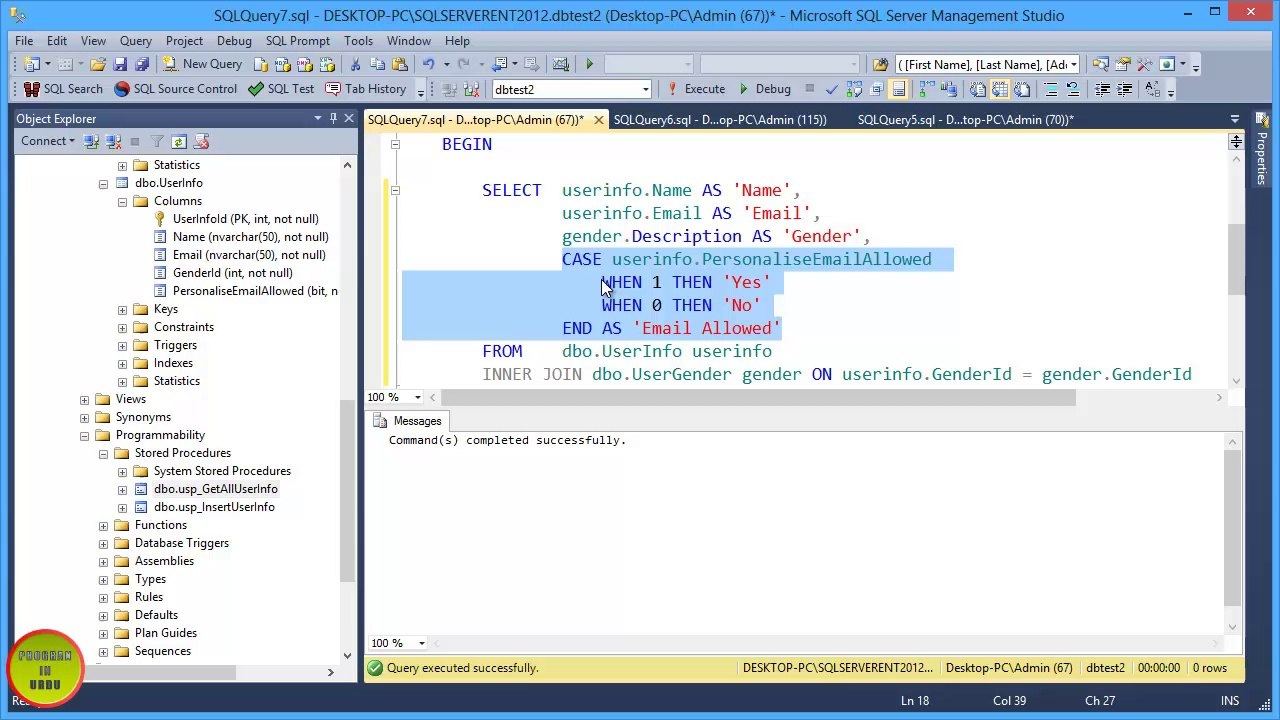
Task: Execute the current query
Action: [x=695, y=89]
